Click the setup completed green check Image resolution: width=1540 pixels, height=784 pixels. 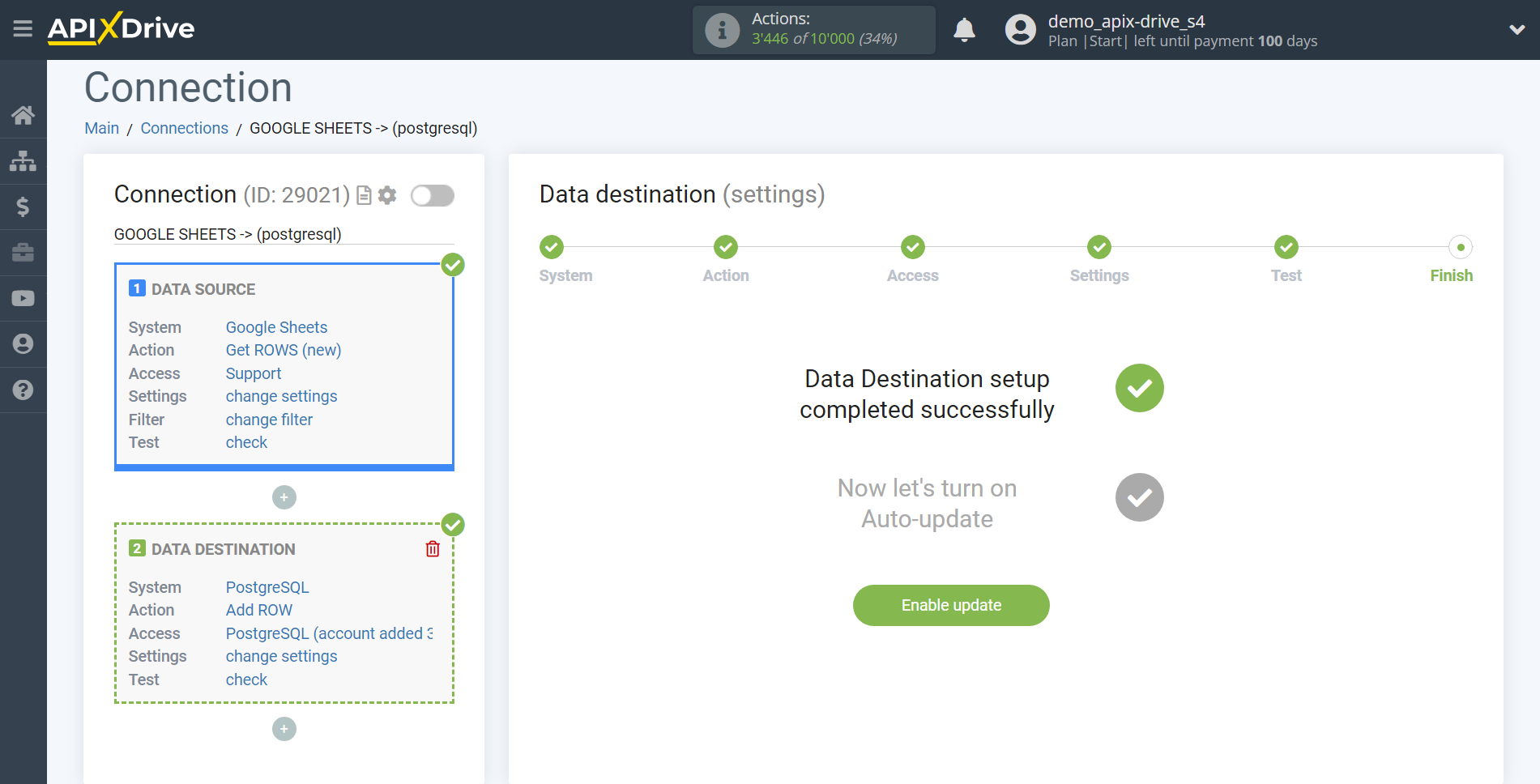pyautogui.click(x=1139, y=388)
